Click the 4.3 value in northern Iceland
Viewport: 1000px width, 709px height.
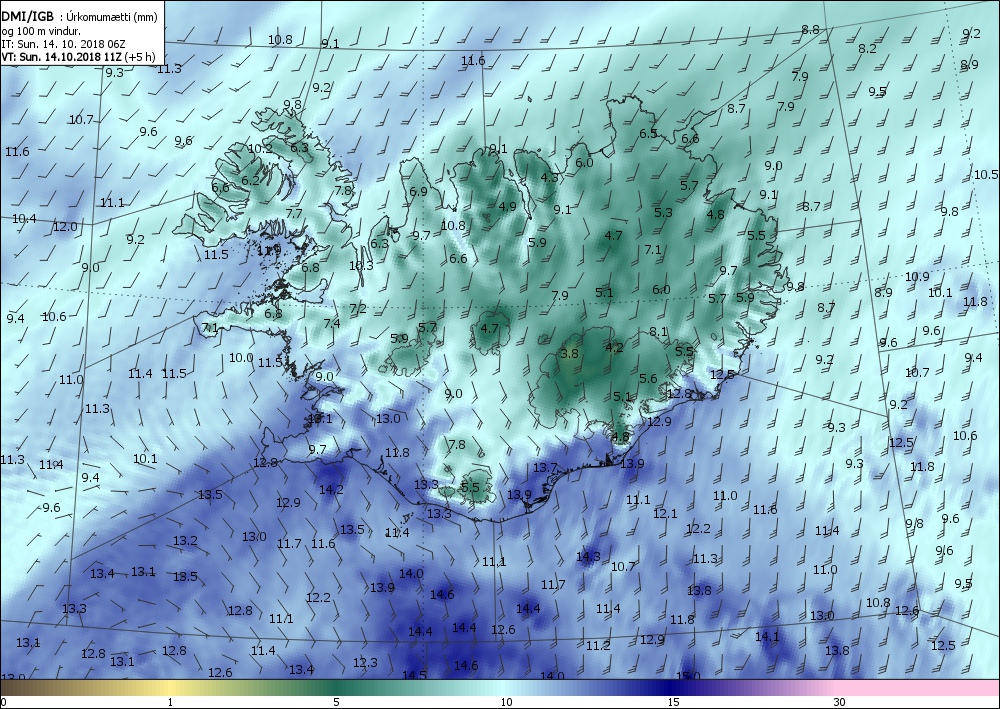click(550, 177)
